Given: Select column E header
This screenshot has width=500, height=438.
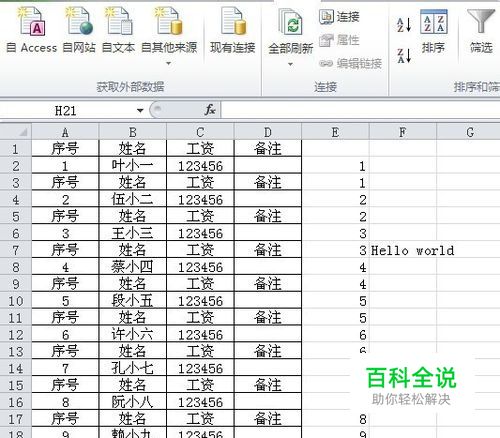Looking at the screenshot, I should coord(335,132).
